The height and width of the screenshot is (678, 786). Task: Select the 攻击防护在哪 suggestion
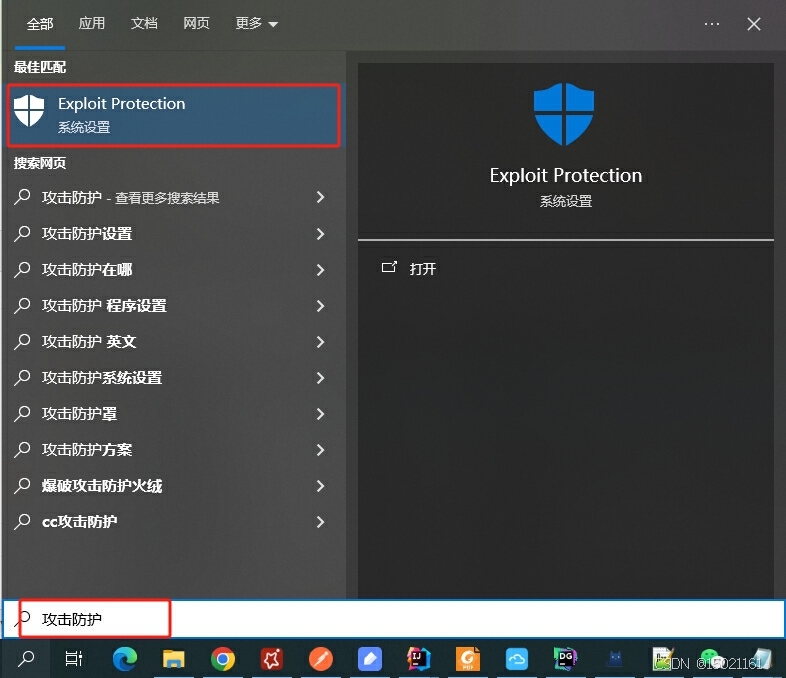(x=173, y=270)
